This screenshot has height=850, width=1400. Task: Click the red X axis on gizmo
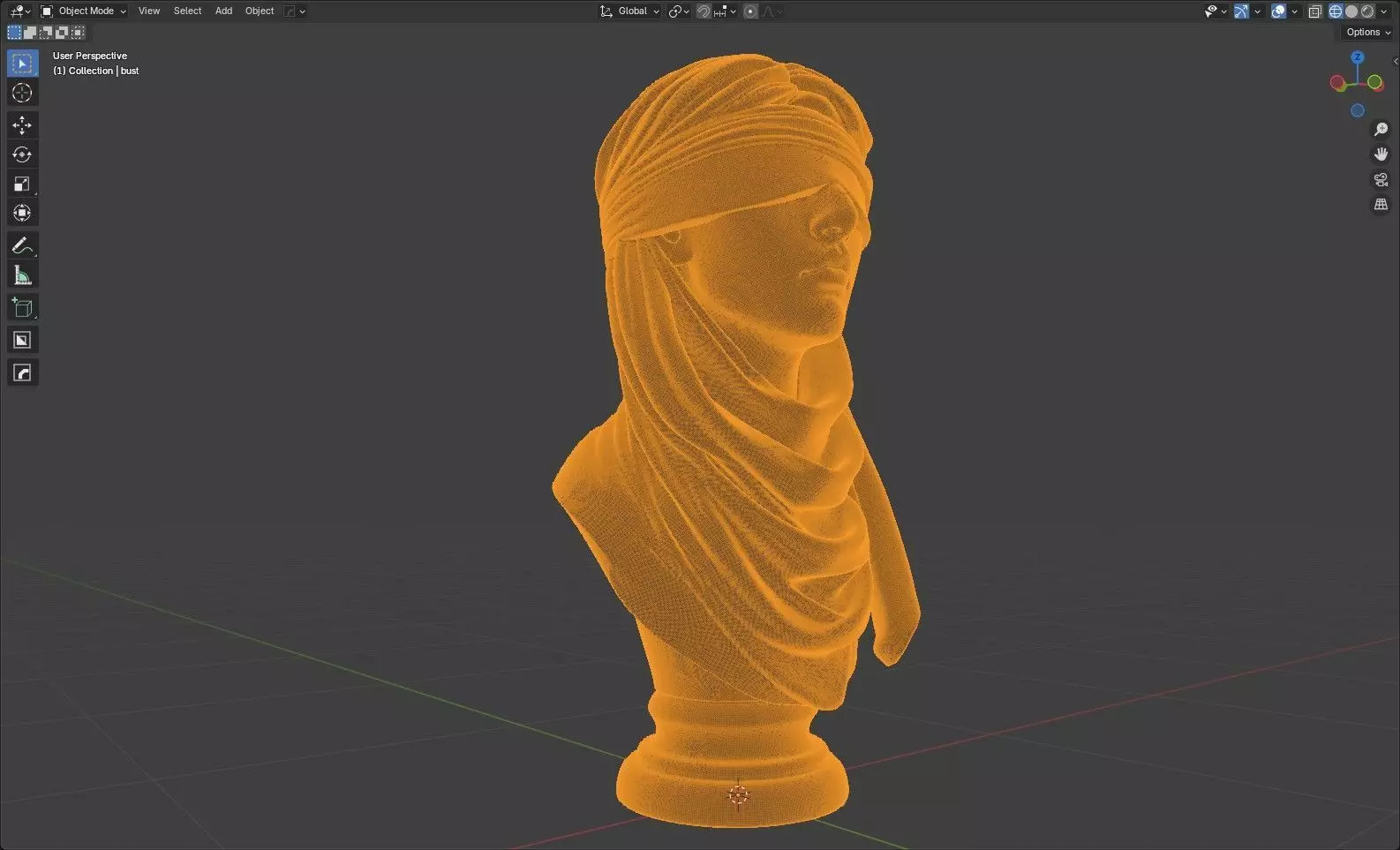[x=1337, y=83]
